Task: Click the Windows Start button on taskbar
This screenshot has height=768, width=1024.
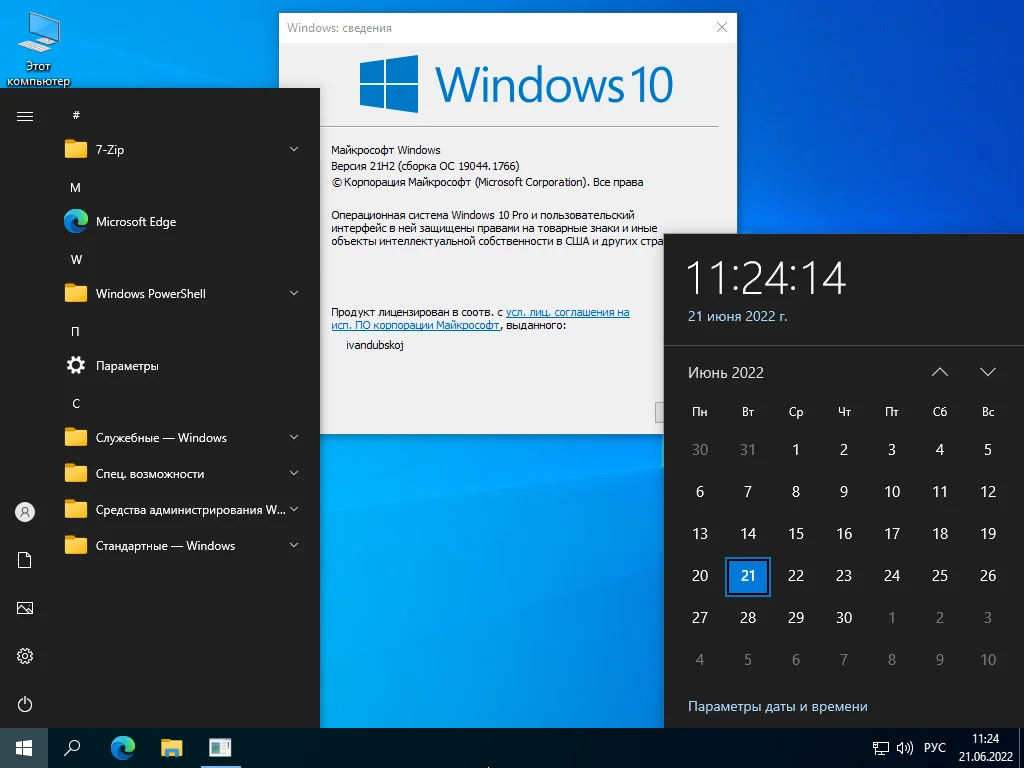Action: [24, 747]
